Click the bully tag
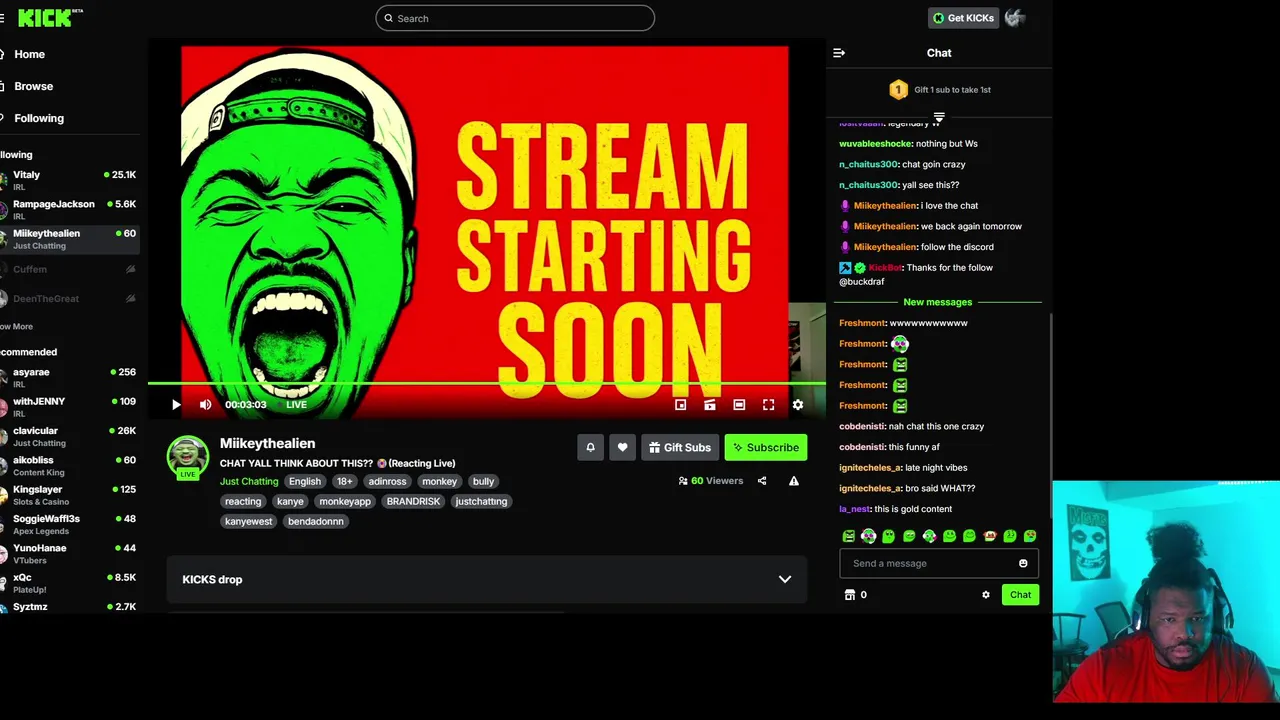This screenshot has width=1280, height=720. pyautogui.click(x=483, y=481)
